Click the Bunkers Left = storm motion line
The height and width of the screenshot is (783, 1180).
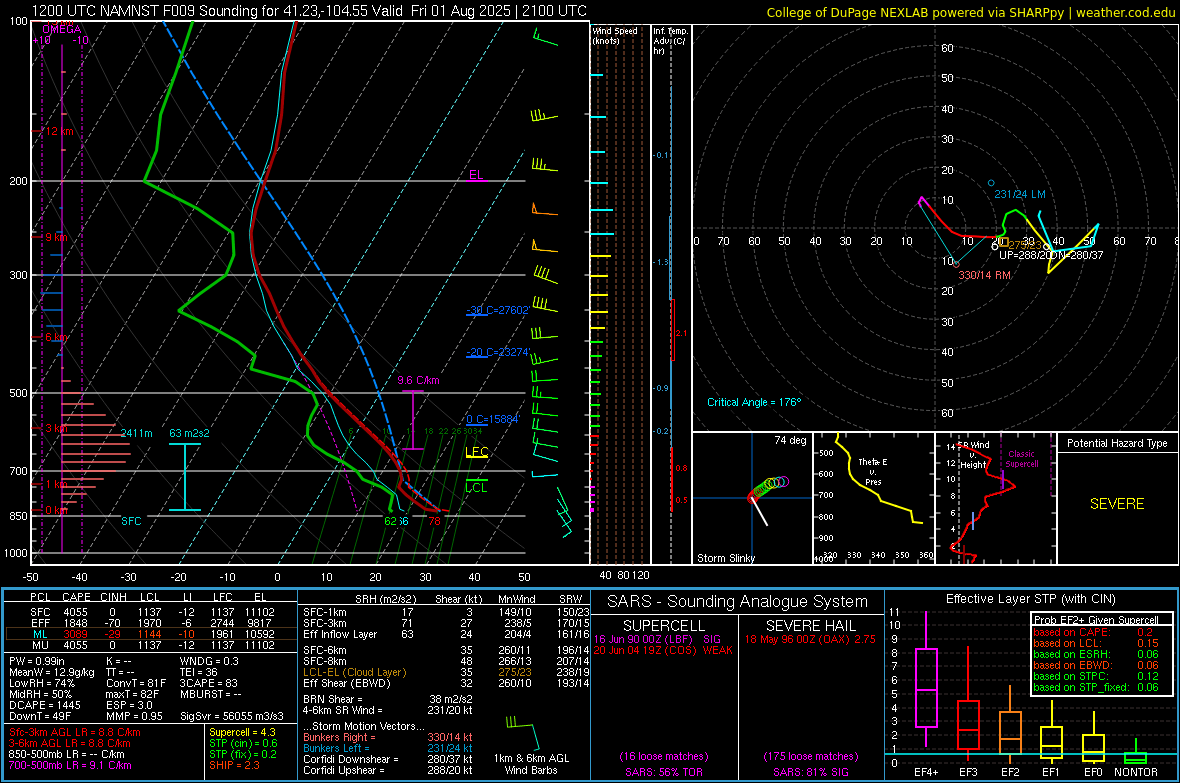(388, 748)
